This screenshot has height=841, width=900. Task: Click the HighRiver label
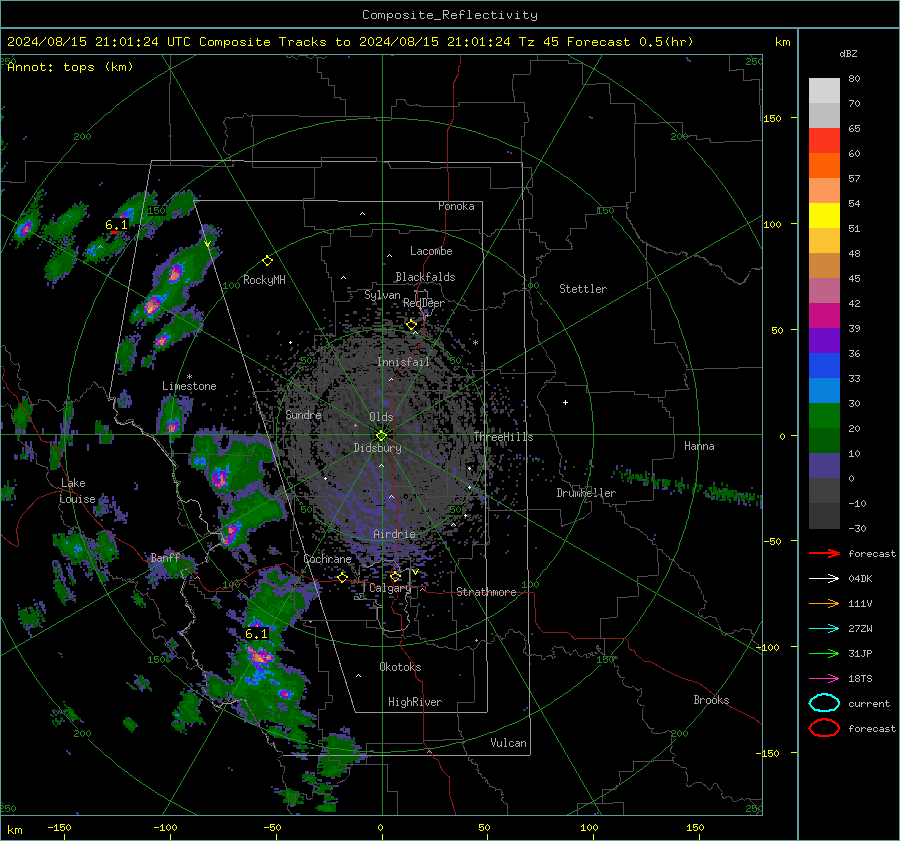[x=415, y=702]
